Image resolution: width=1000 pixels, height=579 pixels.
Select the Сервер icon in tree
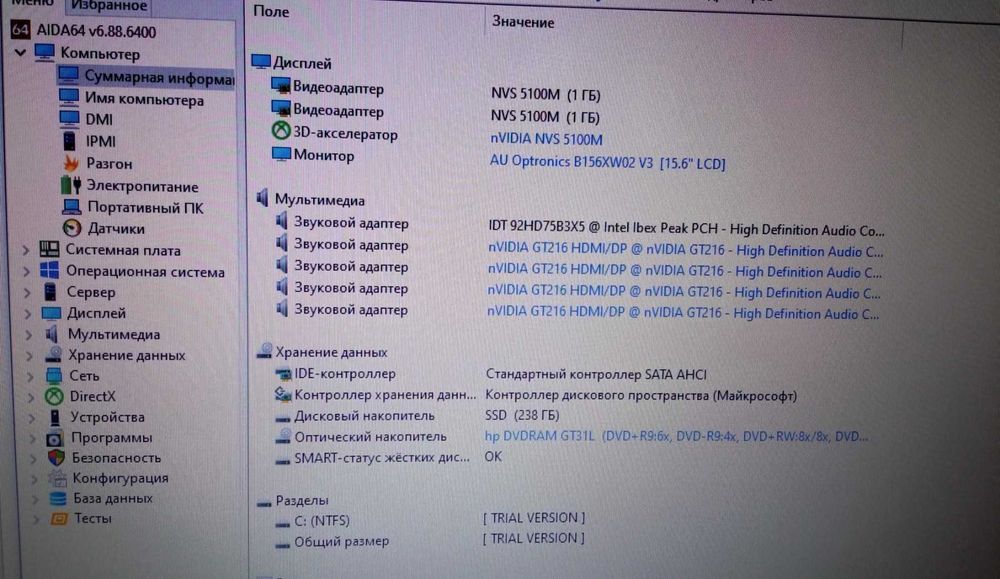[50, 291]
